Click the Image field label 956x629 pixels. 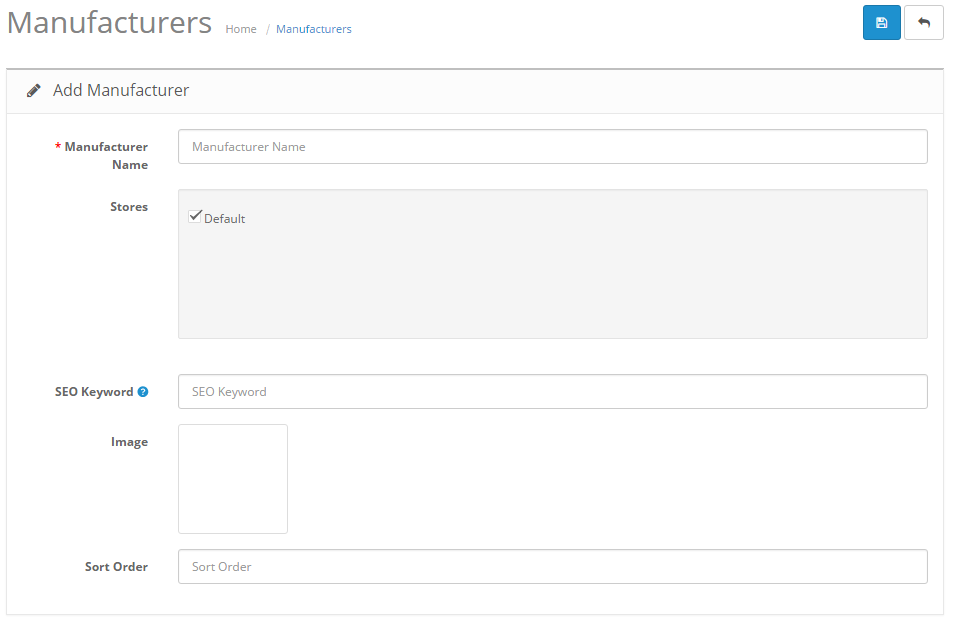coord(130,442)
